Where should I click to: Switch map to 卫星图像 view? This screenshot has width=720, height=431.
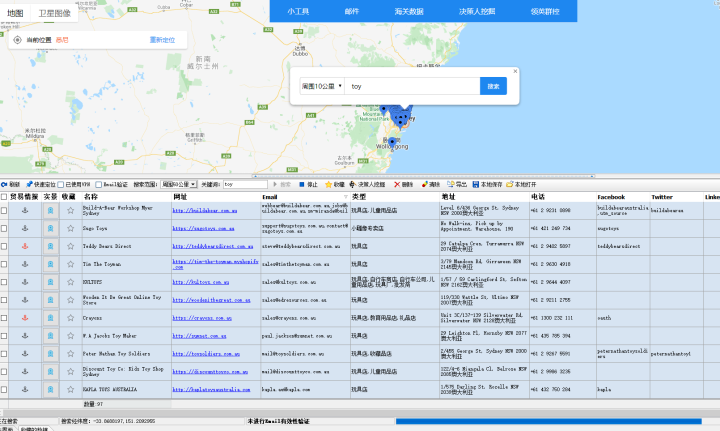coord(55,13)
